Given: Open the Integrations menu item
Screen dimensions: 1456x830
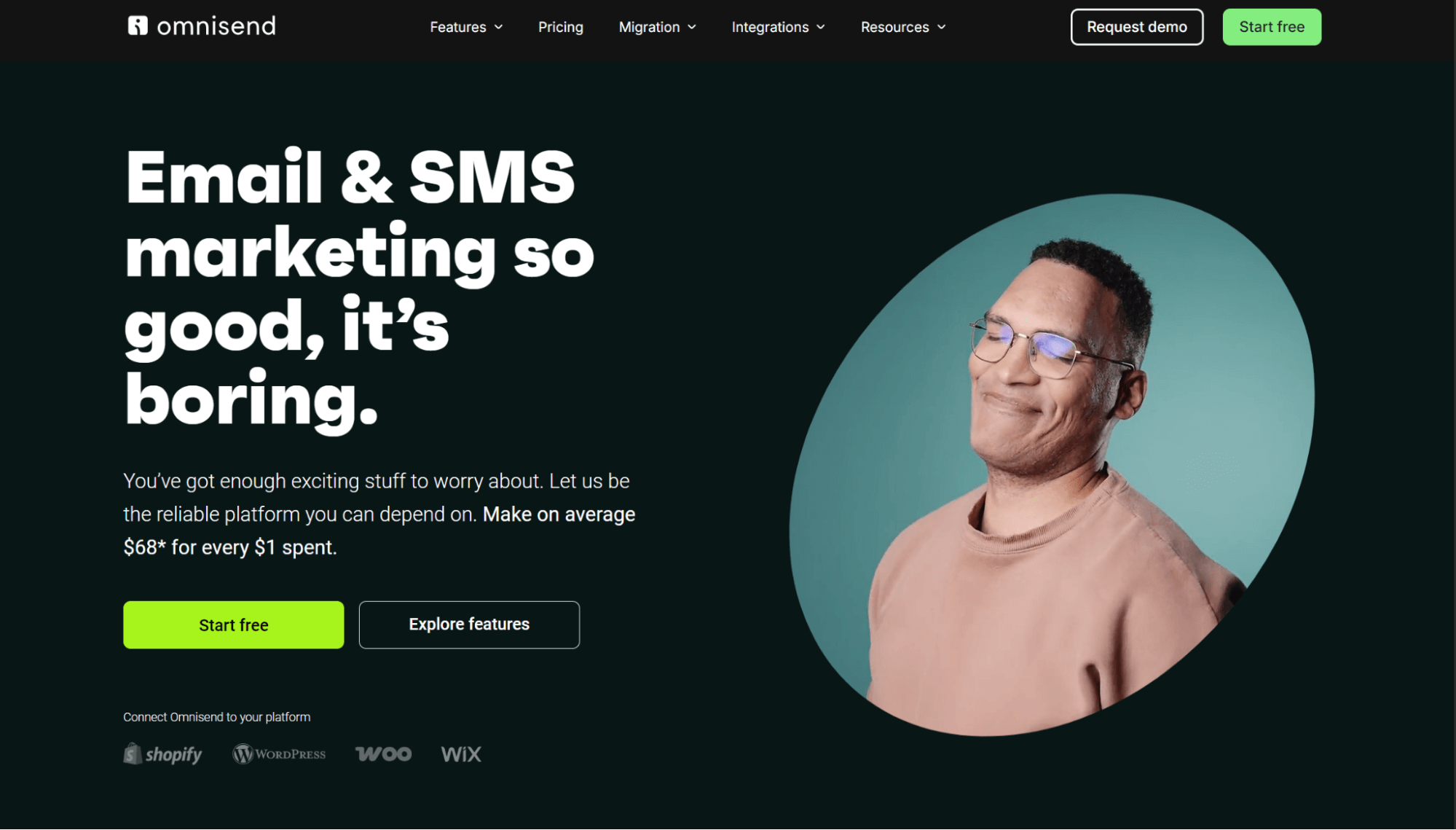Looking at the screenshot, I should pyautogui.click(x=770, y=27).
